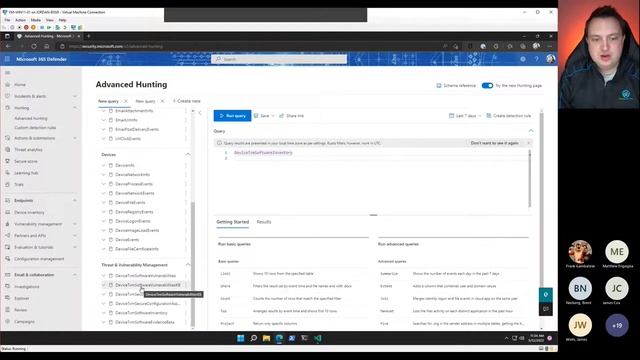Collapse the Threat & Vulnerability Management schema group

click(x=188, y=265)
